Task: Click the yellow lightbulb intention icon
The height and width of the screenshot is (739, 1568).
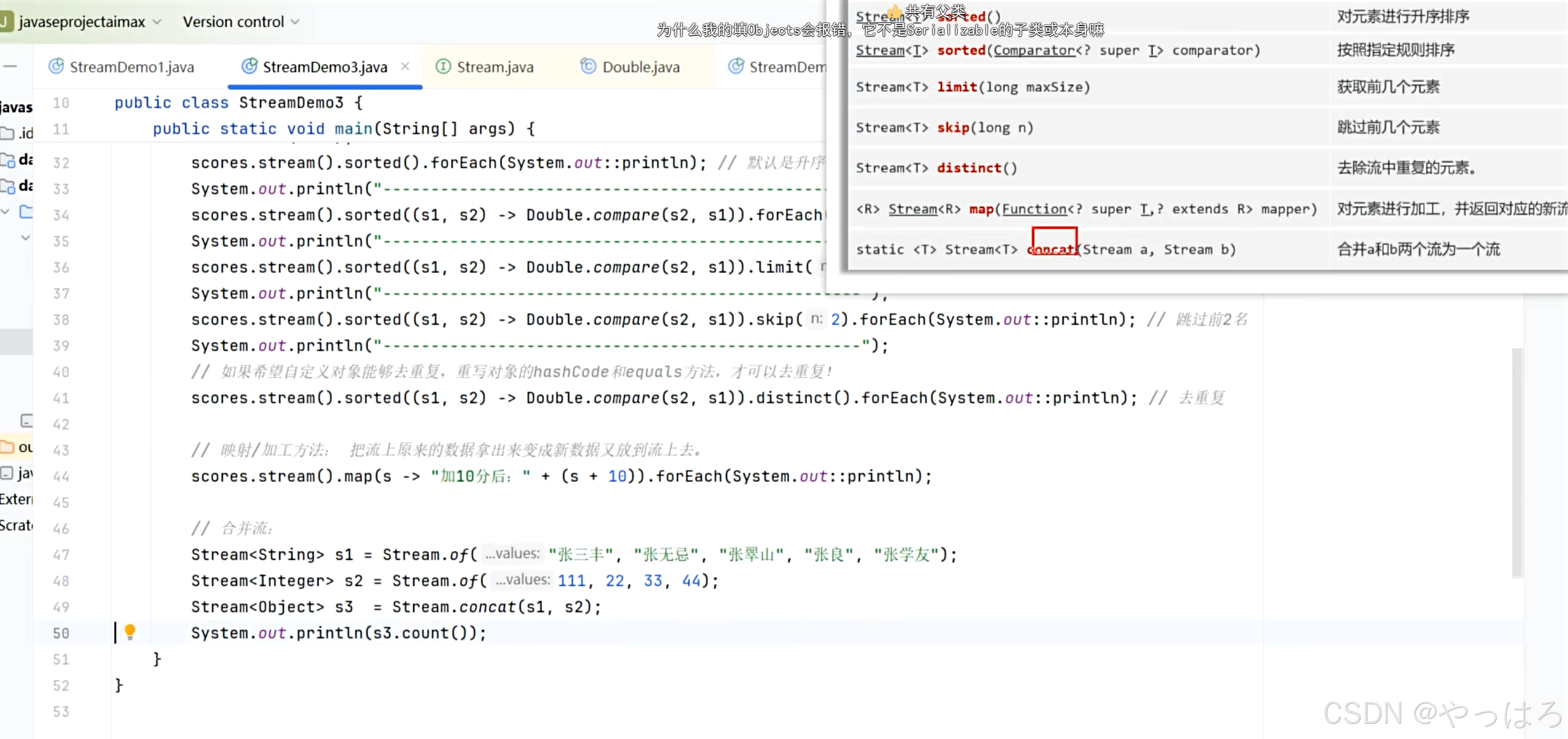Action: pos(130,632)
